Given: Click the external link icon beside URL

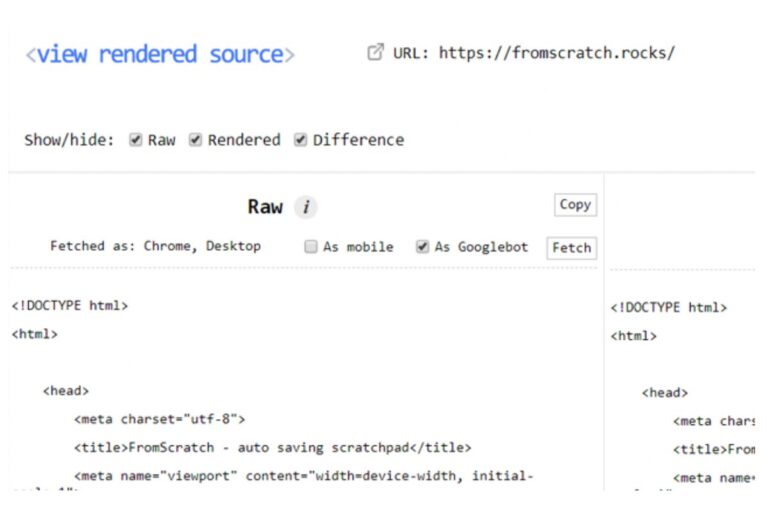Looking at the screenshot, I should coord(376,53).
